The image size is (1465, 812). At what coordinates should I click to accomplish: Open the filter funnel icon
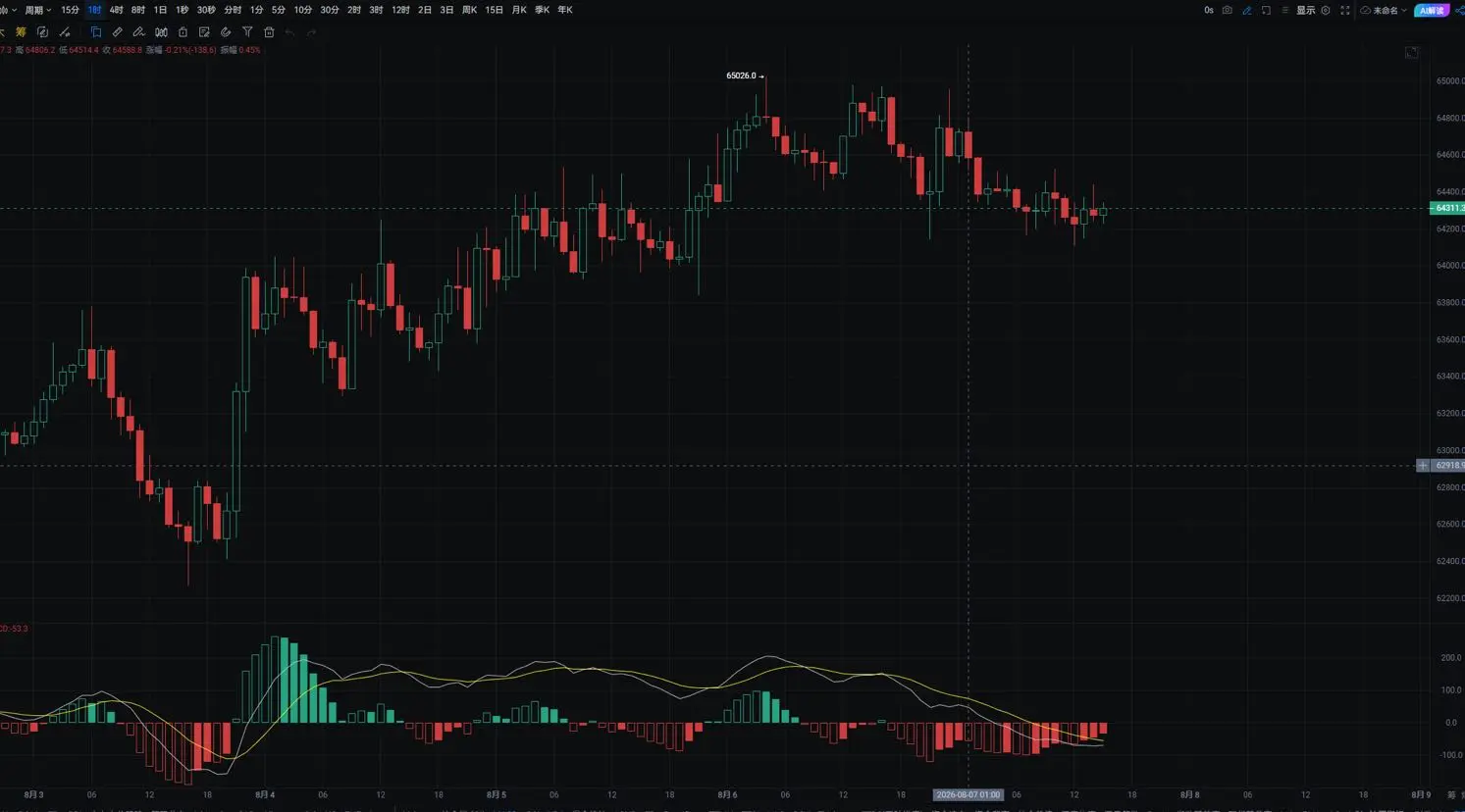coord(247,32)
